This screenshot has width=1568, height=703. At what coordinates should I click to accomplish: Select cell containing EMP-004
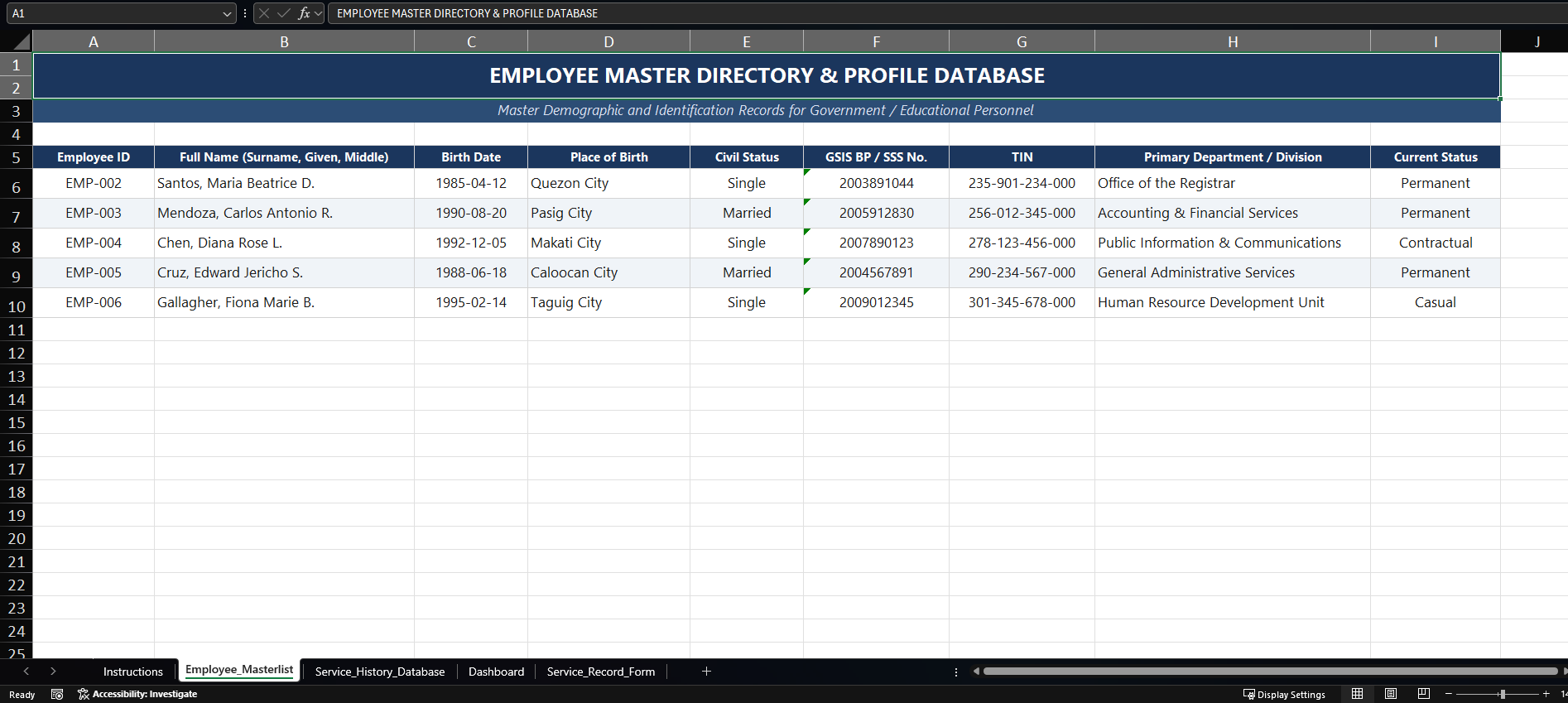coord(94,243)
